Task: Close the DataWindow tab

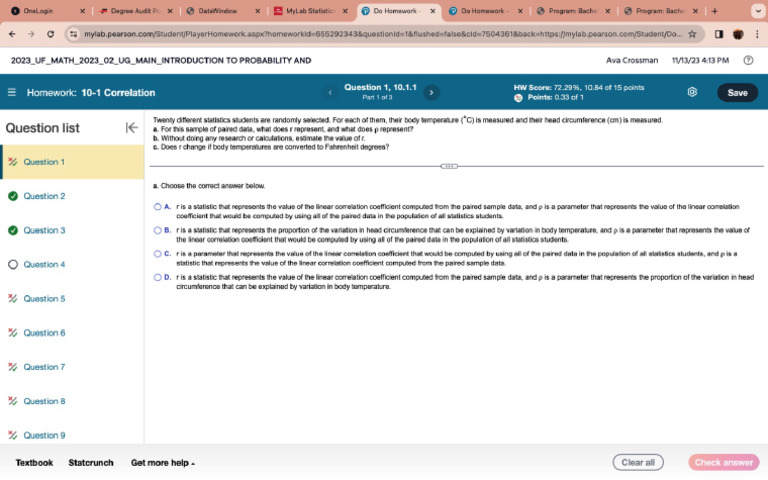Action: [x=258, y=11]
